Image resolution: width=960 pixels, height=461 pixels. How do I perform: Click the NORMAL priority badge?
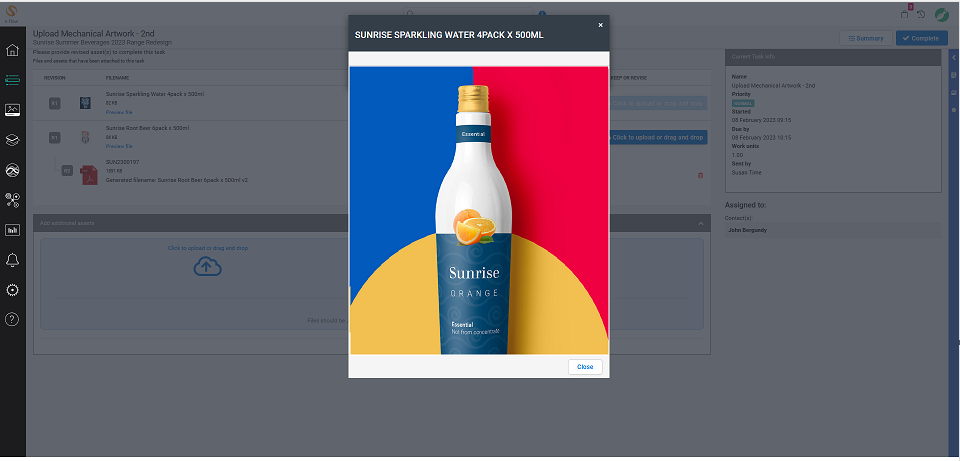point(743,103)
